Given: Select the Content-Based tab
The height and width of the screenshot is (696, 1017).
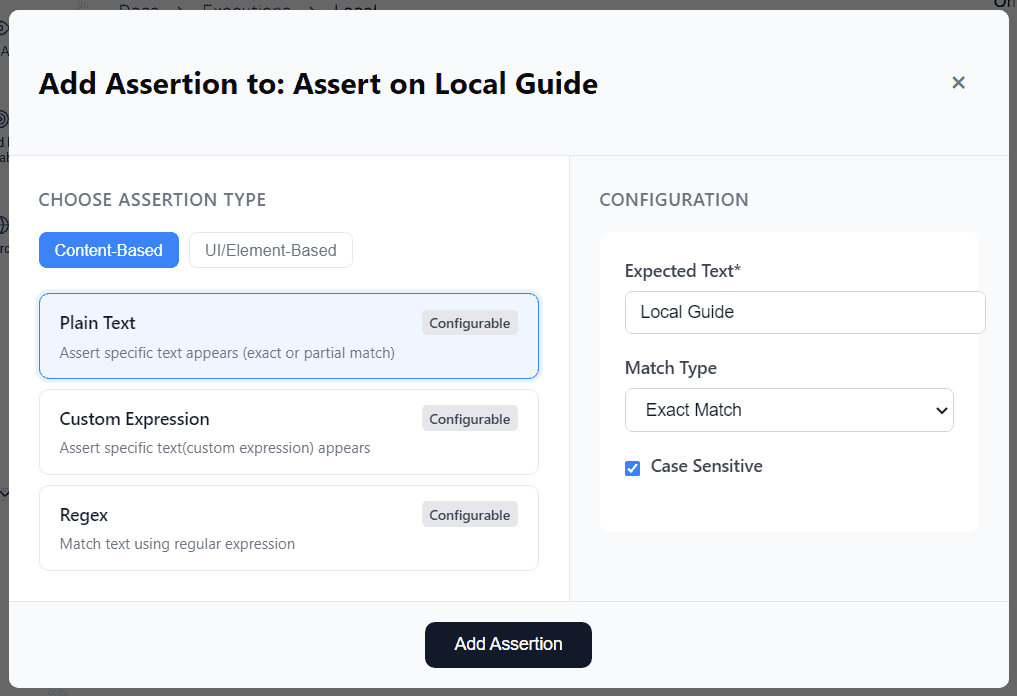Looking at the screenshot, I should [x=108, y=250].
